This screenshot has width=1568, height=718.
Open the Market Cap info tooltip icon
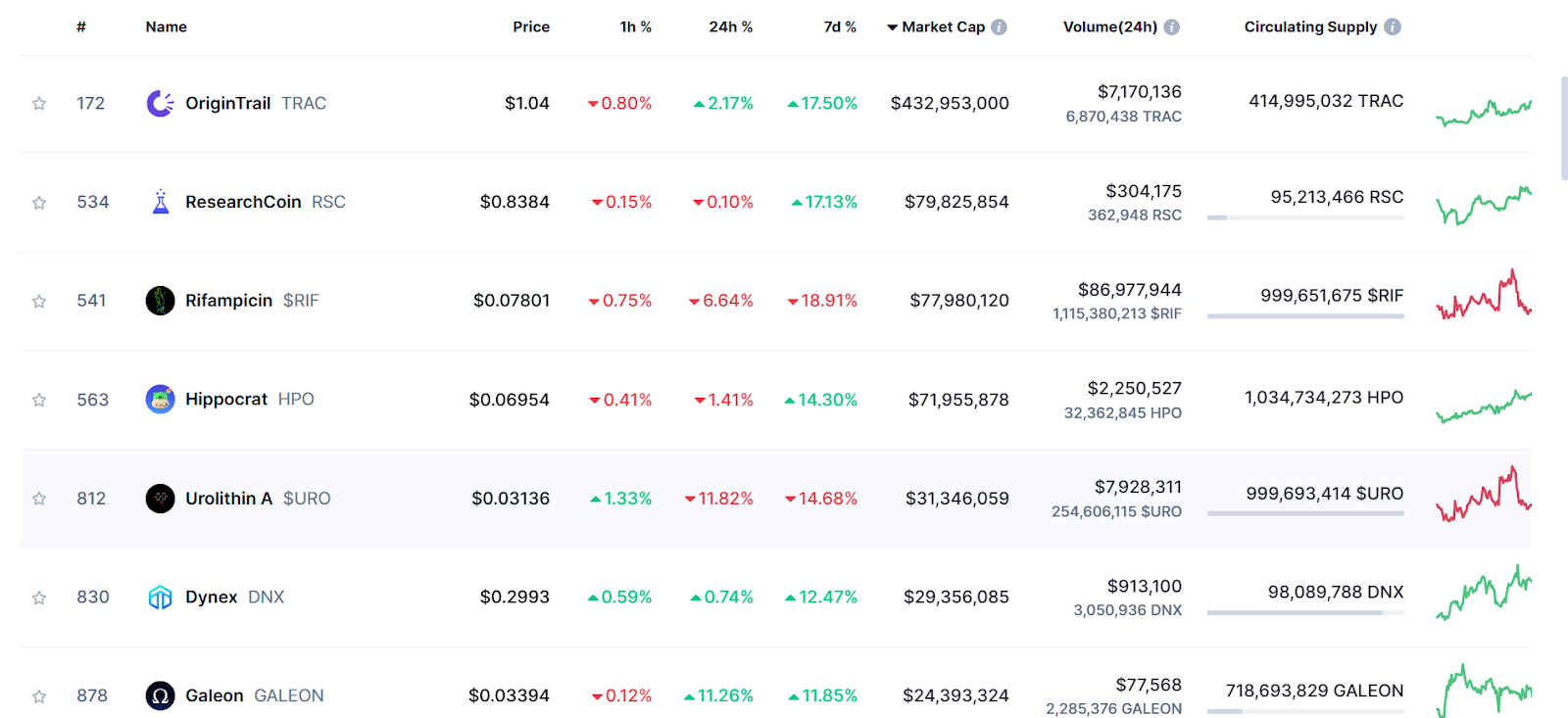click(x=999, y=26)
